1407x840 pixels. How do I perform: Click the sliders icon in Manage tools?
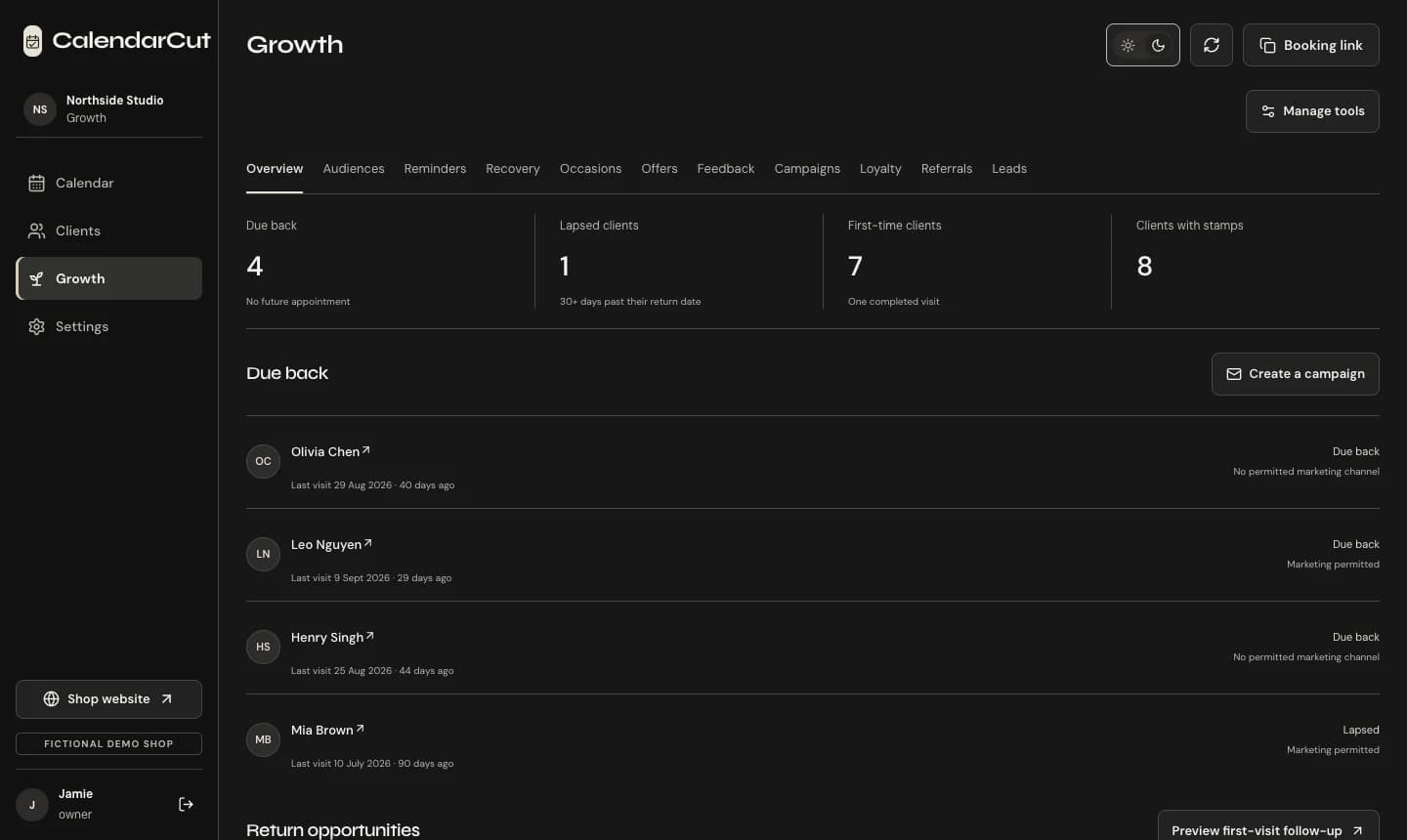coord(1267,111)
